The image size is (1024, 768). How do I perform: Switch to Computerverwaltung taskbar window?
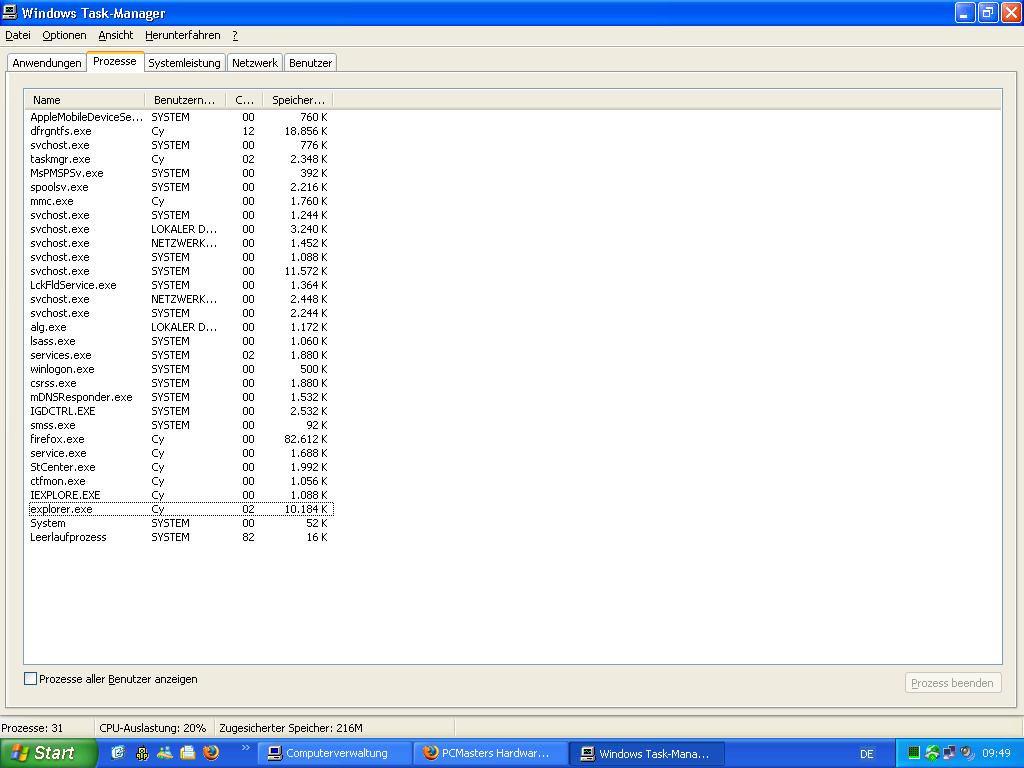[x=334, y=754]
